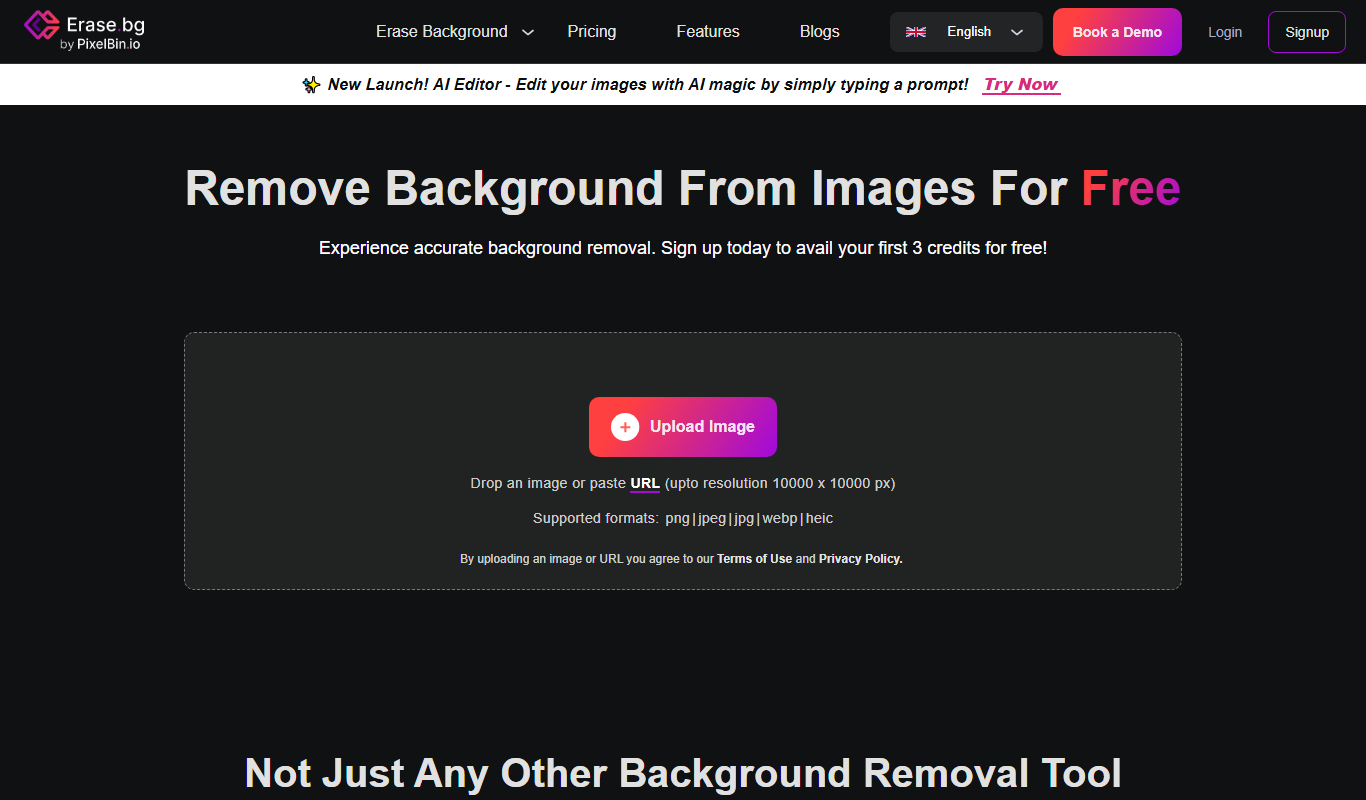Click the Upload Image button
The image size is (1366, 800).
coord(683,427)
